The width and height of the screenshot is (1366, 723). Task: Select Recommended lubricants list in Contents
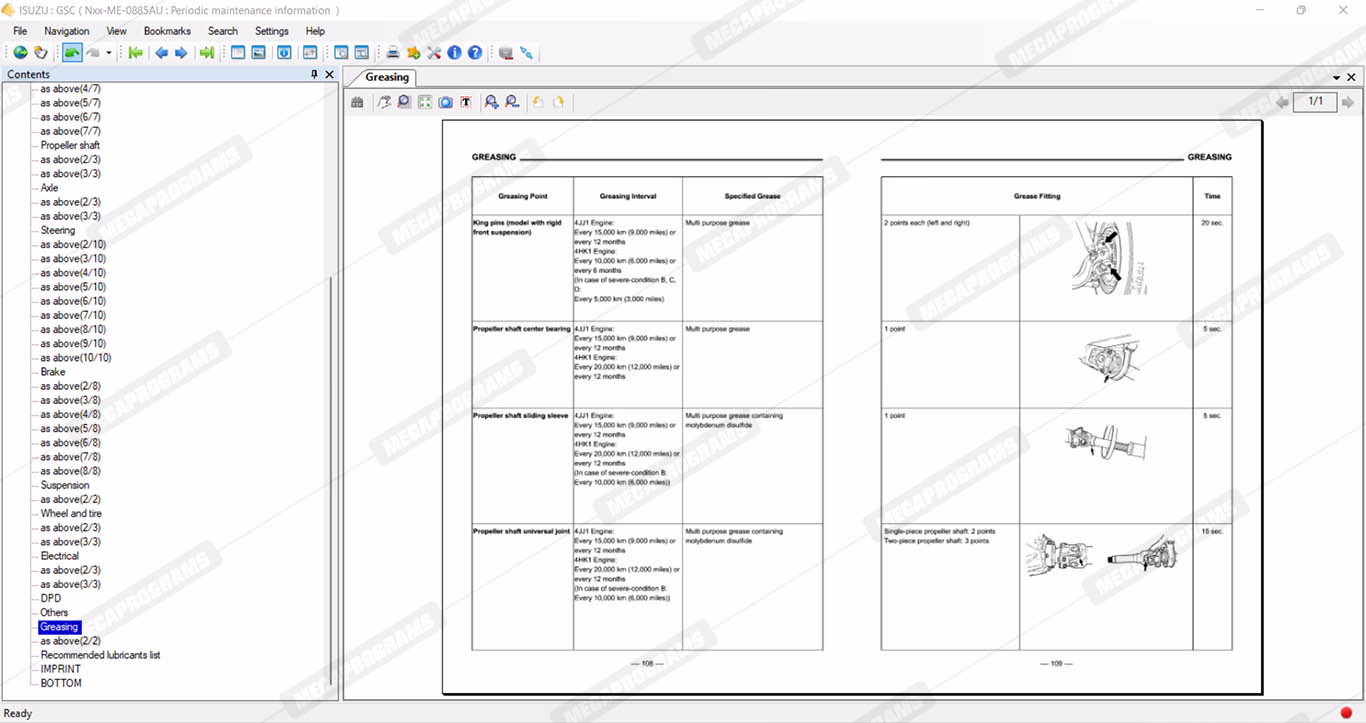tap(100, 655)
